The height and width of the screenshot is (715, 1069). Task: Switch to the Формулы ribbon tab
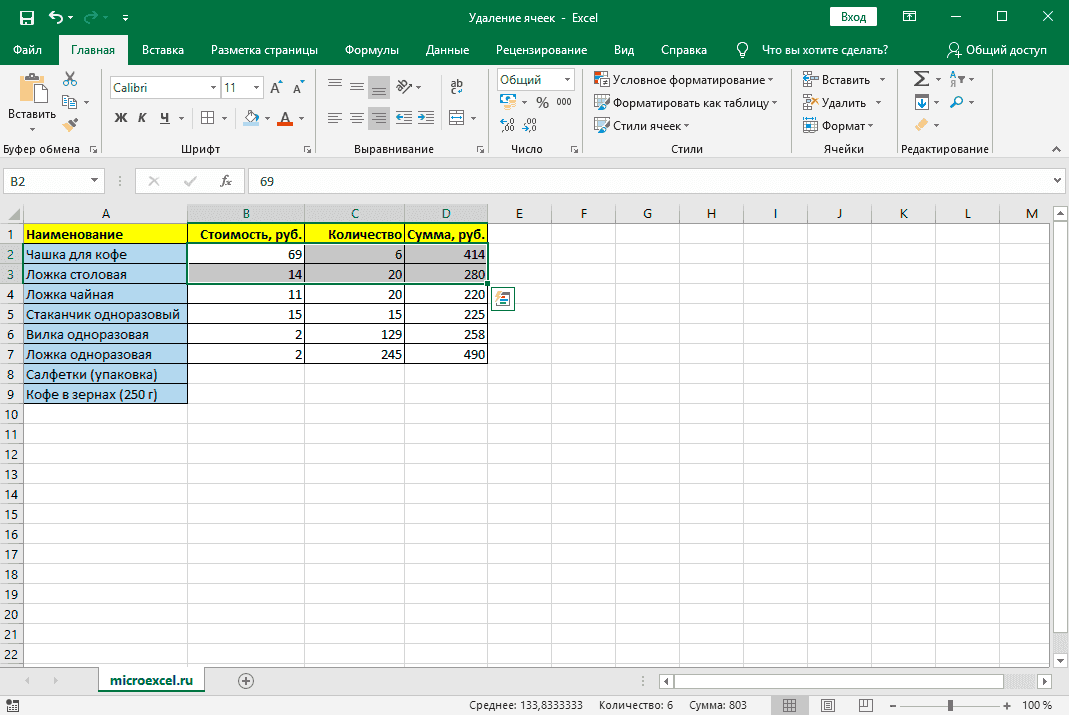click(x=371, y=50)
